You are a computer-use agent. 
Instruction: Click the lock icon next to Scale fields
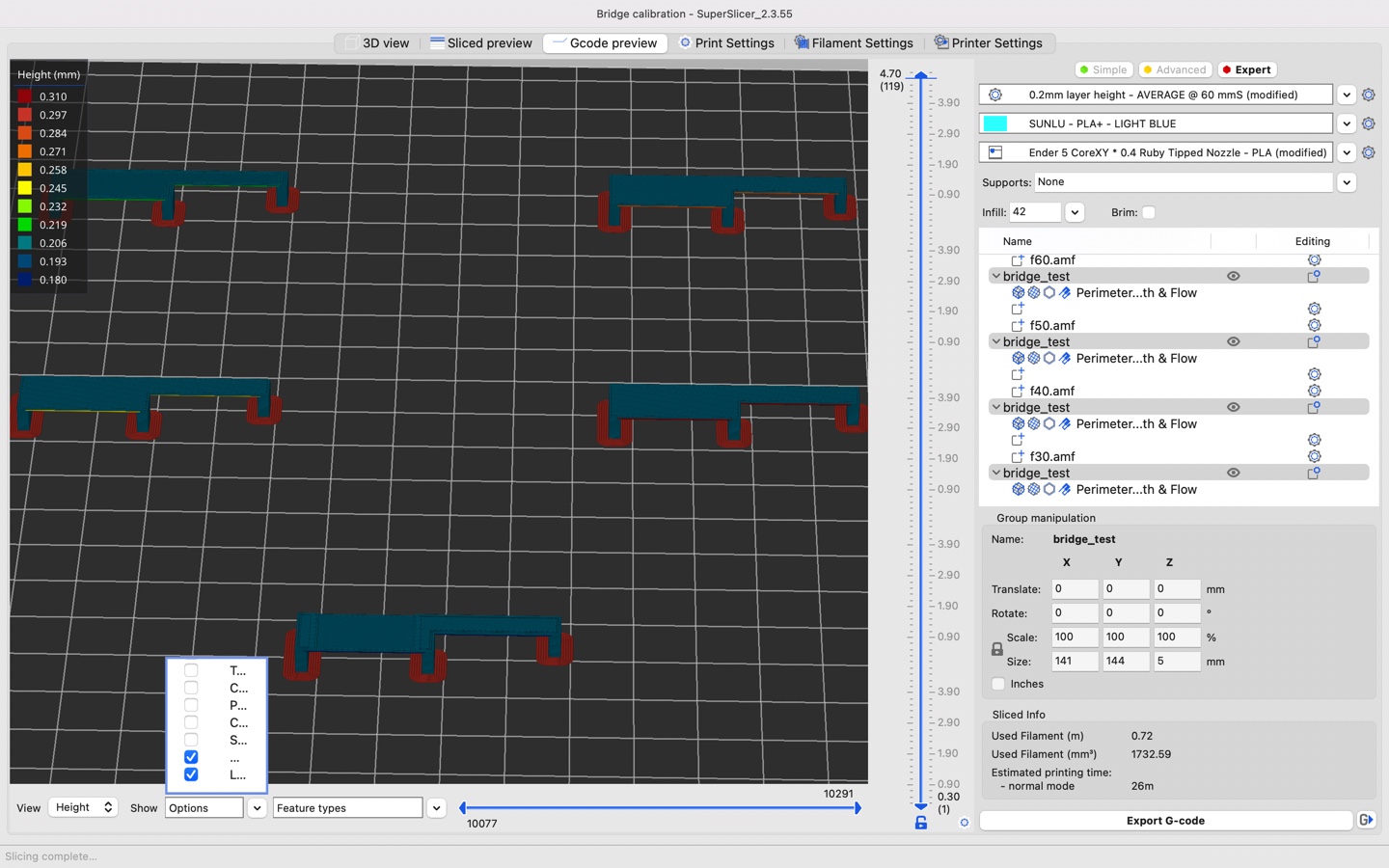997,648
